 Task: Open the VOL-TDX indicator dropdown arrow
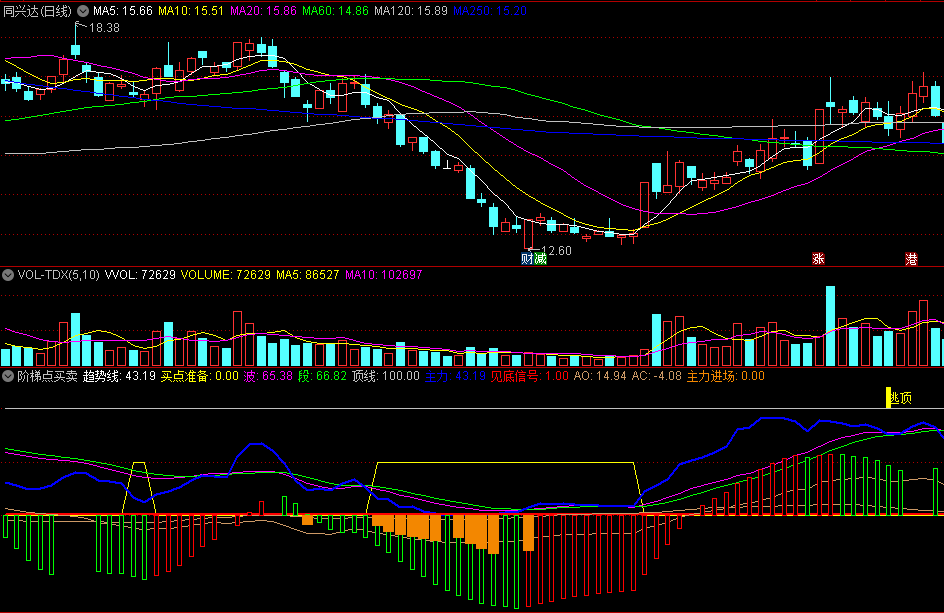click(x=8, y=275)
